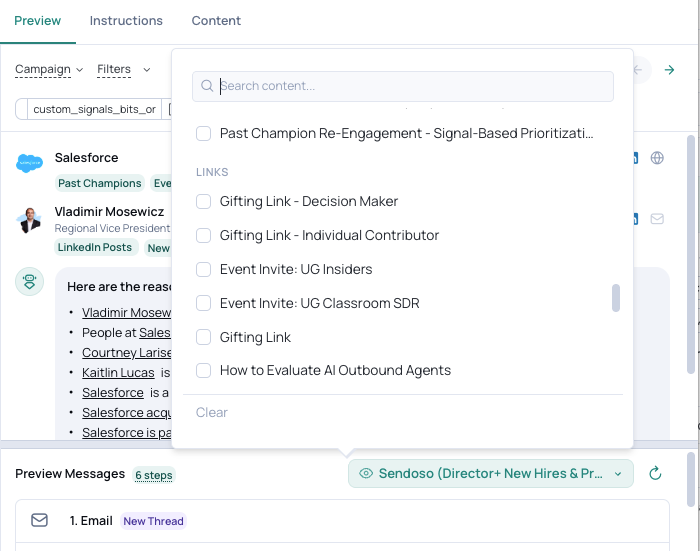Click the Search content field

403,86
